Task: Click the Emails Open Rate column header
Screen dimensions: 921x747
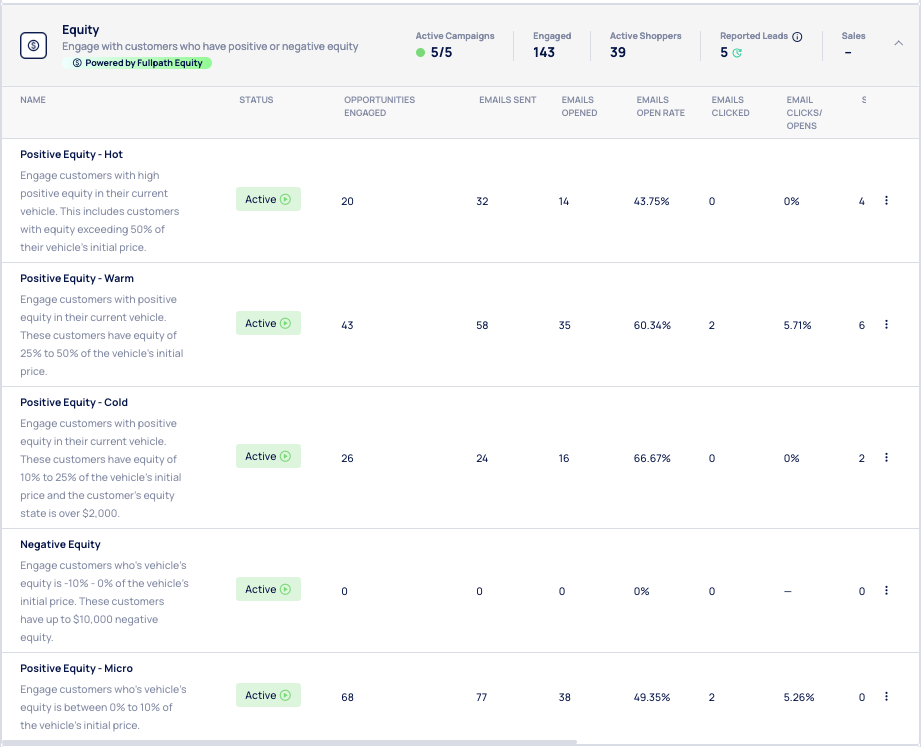Action: coord(660,106)
